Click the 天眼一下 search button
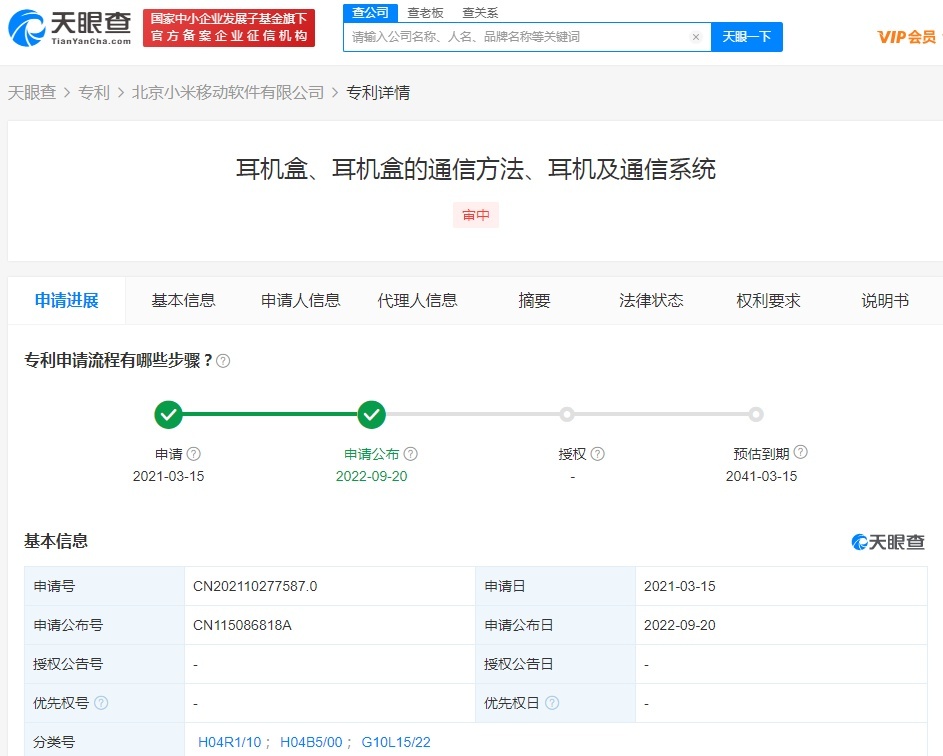Image resolution: width=943 pixels, height=756 pixels. (747, 37)
